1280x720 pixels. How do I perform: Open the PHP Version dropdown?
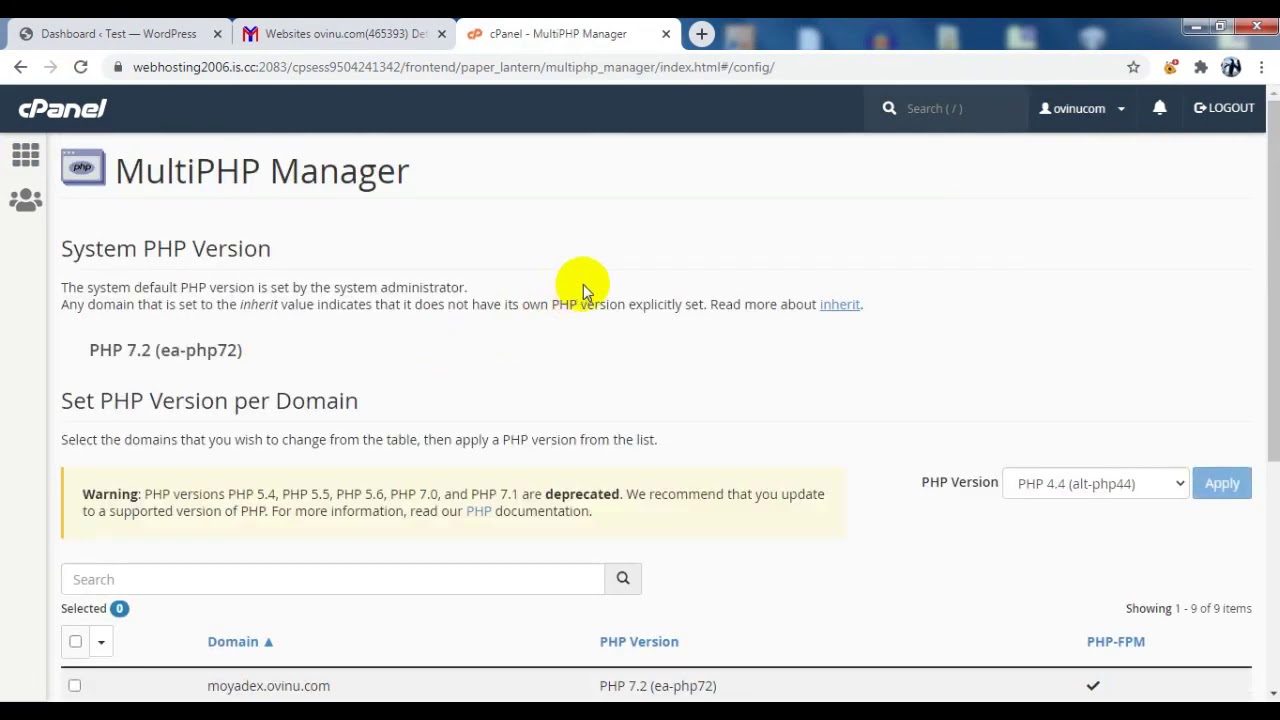pyautogui.click(x=1095, y=483)
